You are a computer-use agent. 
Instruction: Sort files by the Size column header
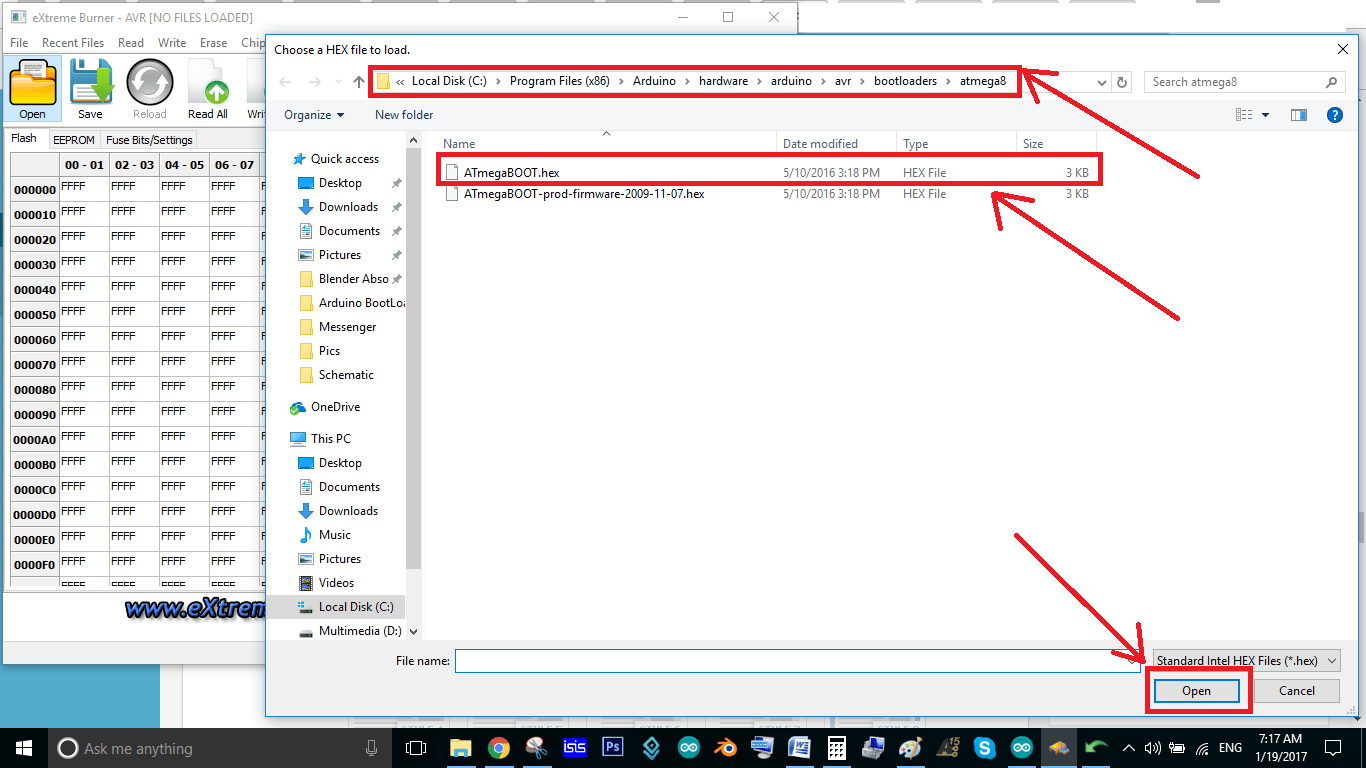click(x=1056, y=144)
